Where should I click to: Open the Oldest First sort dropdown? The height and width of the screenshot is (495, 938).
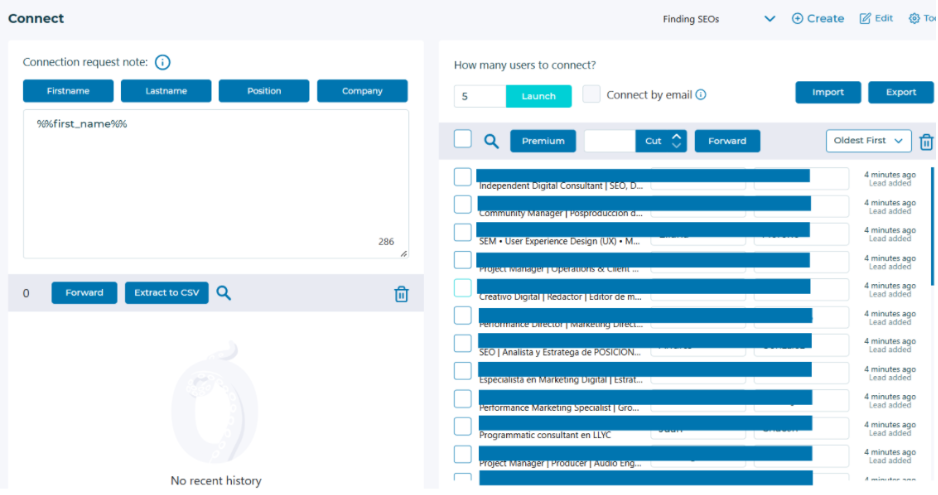pos(869,141)
